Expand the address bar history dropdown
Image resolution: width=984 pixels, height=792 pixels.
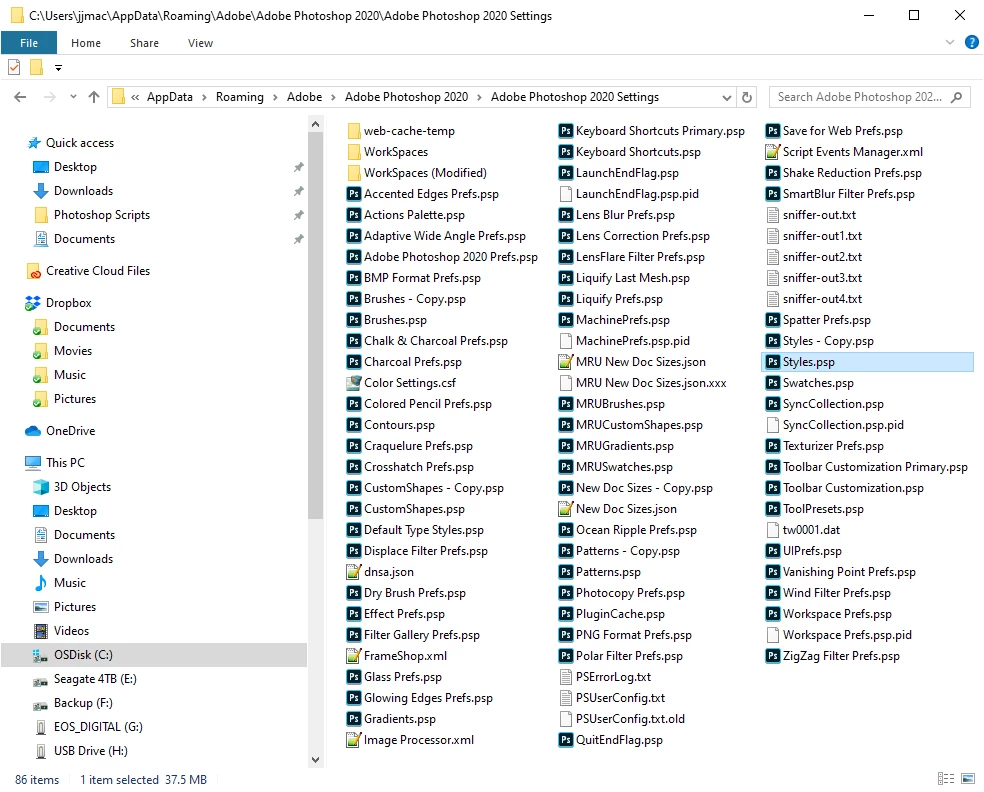[x=726, y=97]
